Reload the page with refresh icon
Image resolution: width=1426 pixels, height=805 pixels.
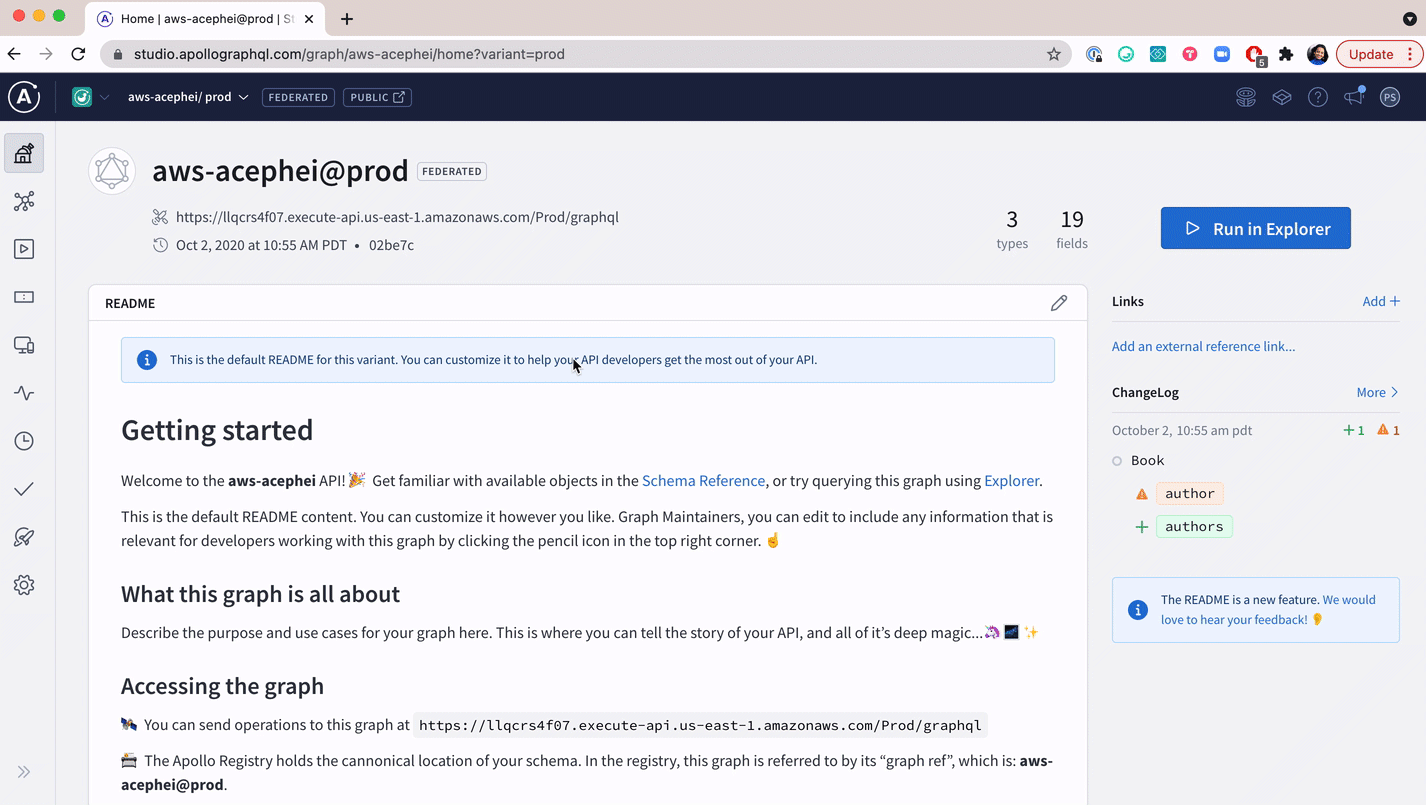[77, 54]
